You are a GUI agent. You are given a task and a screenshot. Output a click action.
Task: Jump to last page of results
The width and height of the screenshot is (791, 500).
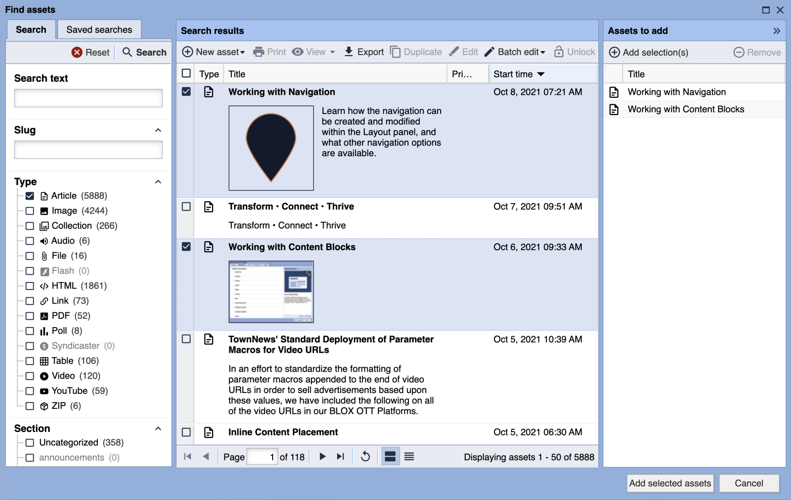click(341, 457)
